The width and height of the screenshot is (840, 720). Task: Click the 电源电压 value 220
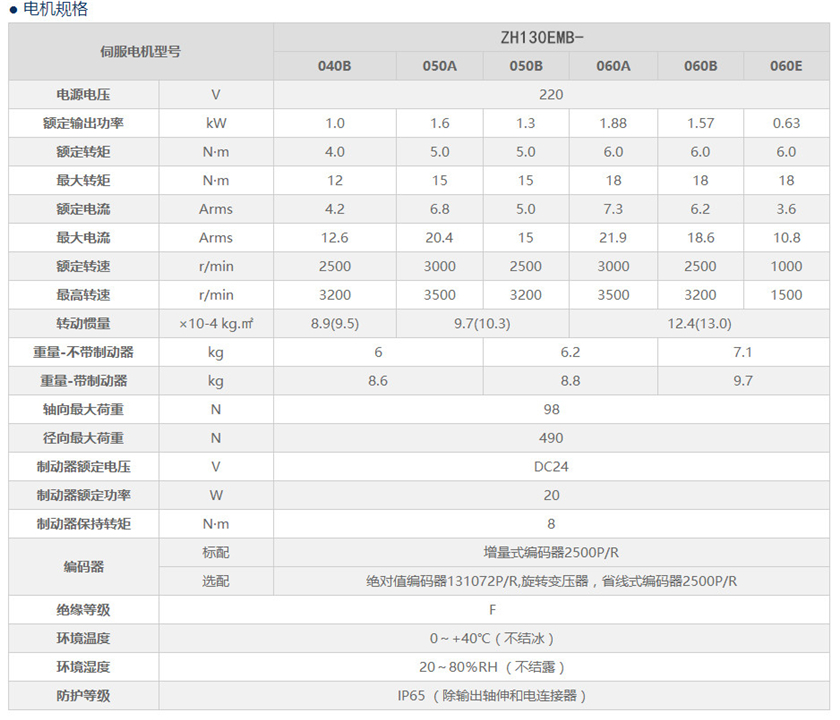tap(551, 95)
